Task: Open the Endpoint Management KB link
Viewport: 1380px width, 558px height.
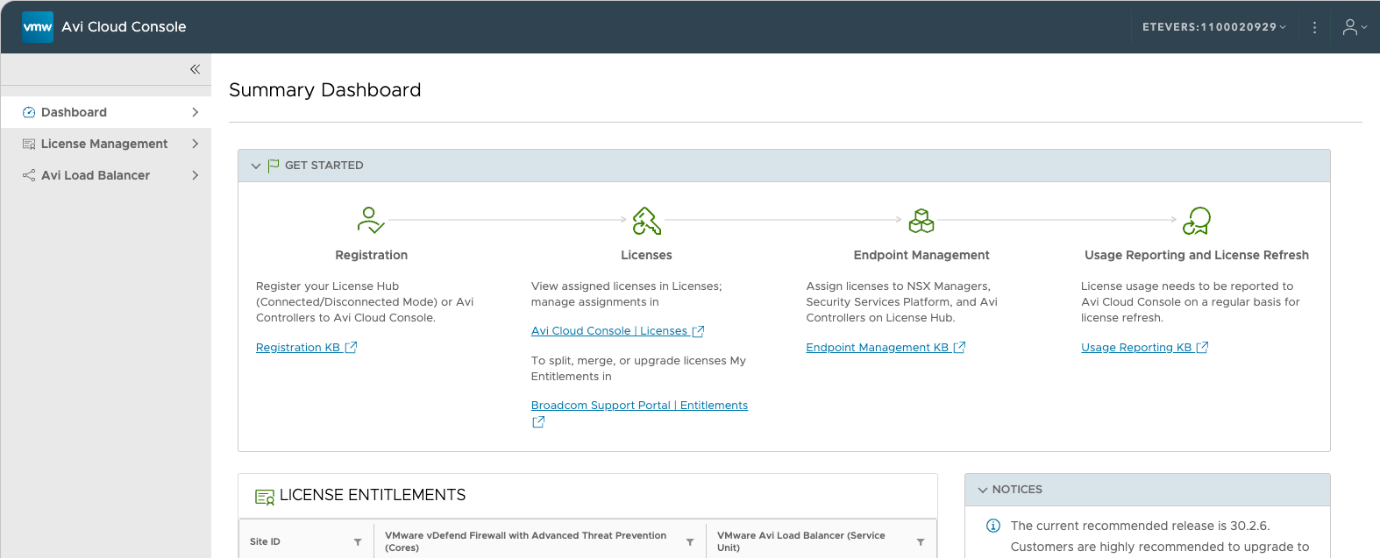Action: pos(877,348)
